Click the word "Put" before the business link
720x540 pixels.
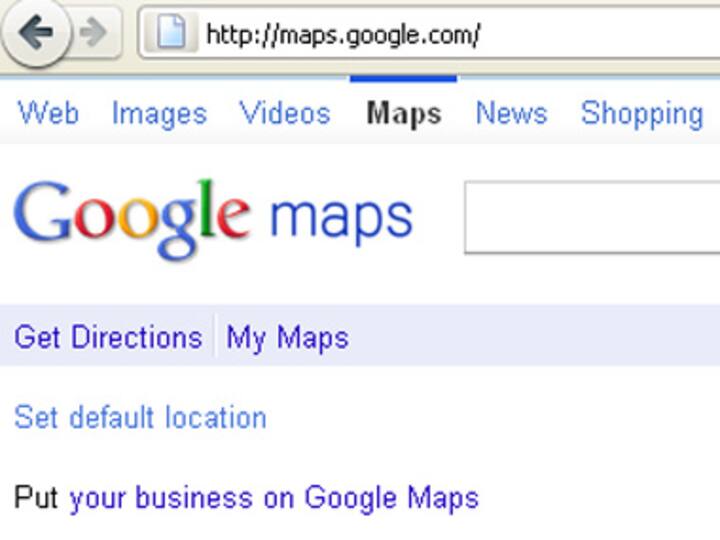36,497
